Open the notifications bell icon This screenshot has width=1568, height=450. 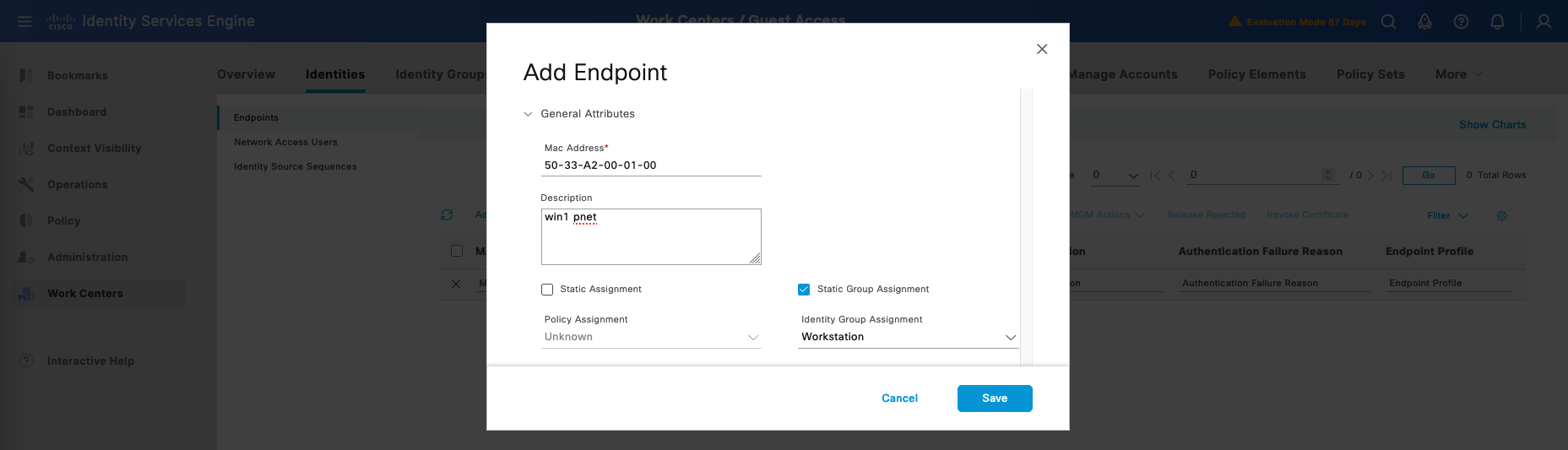pos(1497,22)
